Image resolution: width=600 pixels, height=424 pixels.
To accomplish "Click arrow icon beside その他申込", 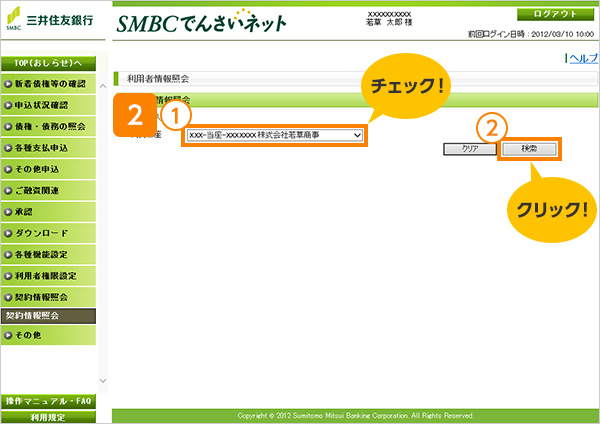I will (8, 169).
